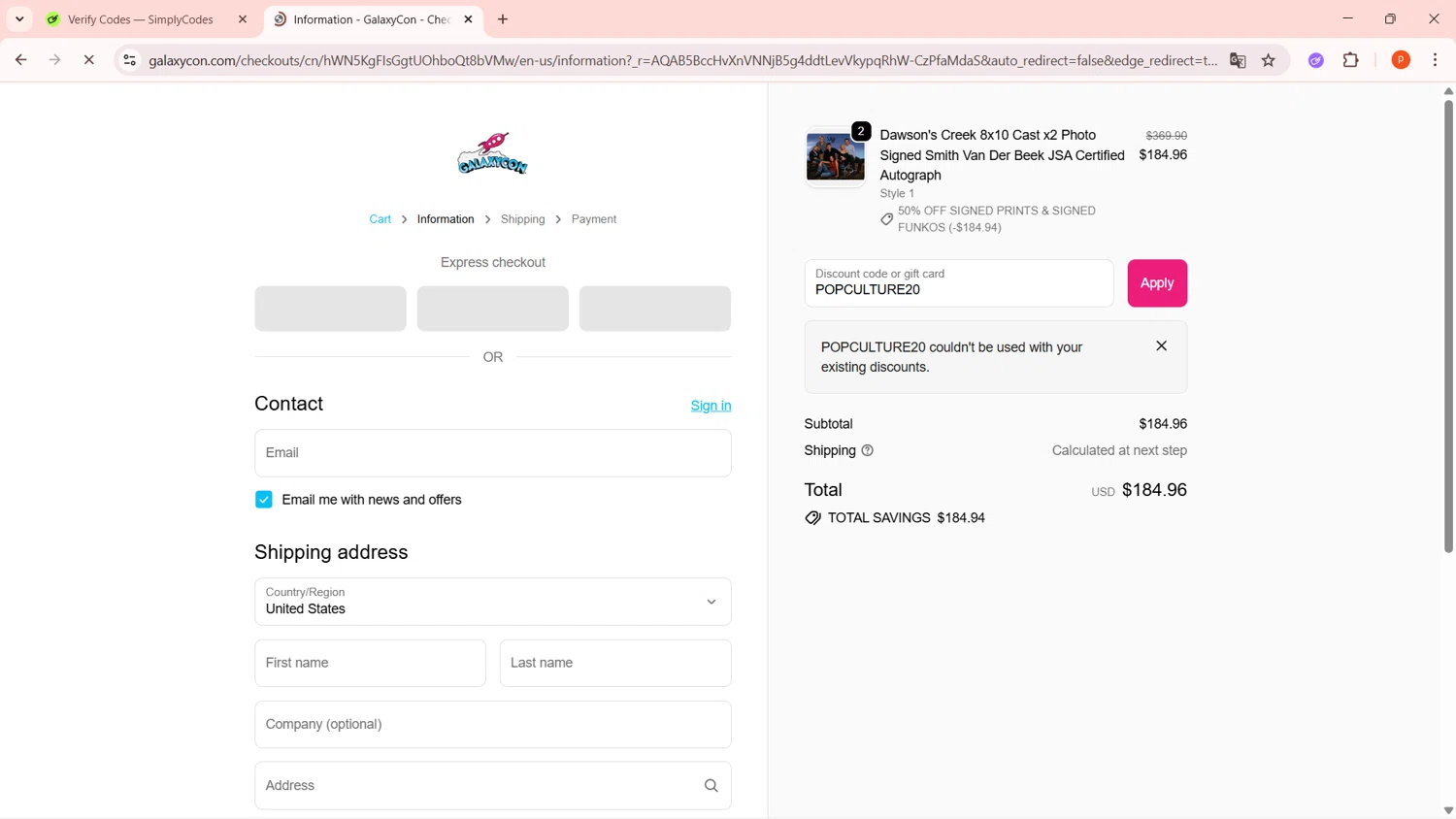This screenshot has height=819, width=1456.
Task: Close the Information GalaxyCon tab
Action: (x=468, y=19)
